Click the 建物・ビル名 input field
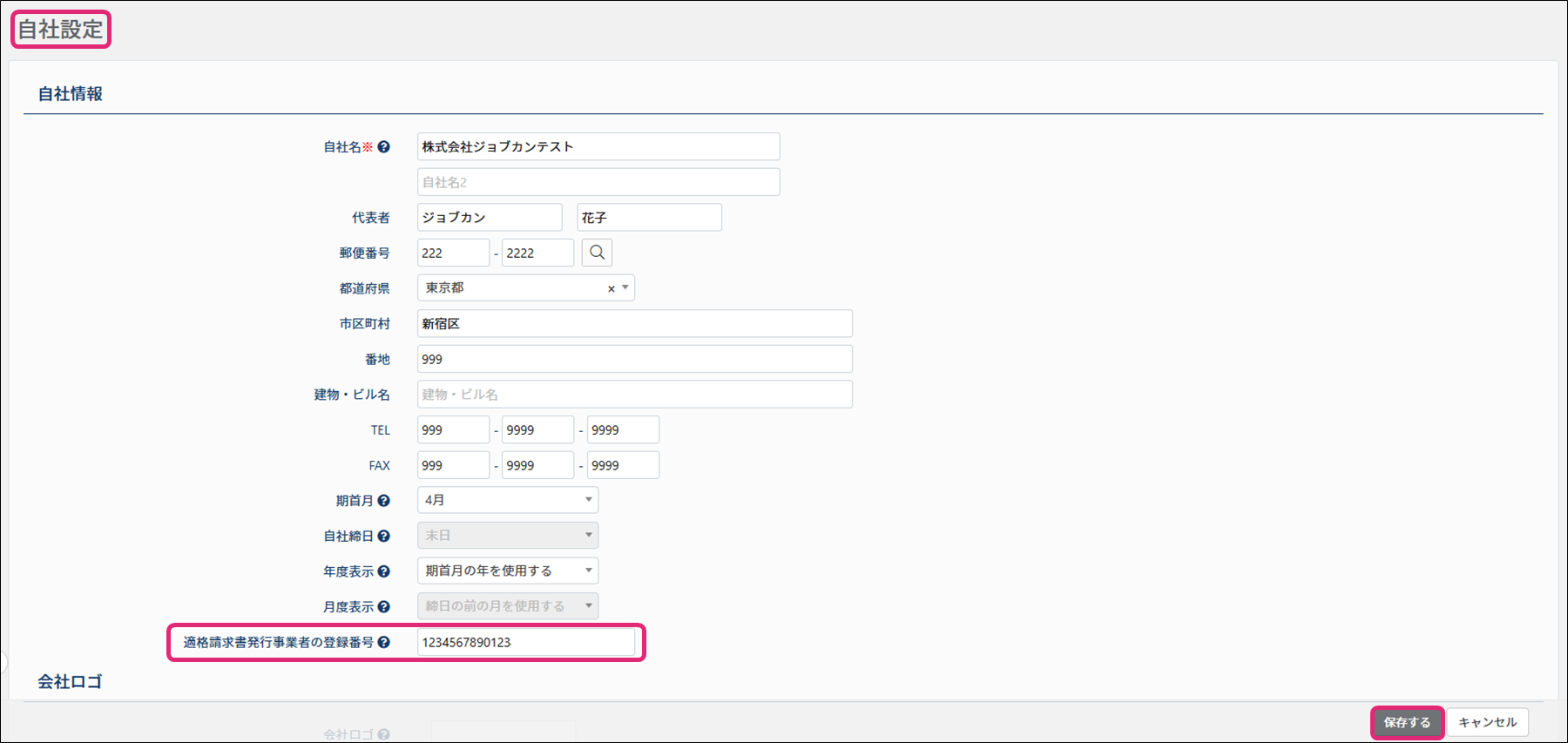Screen dimensions: 1568x743 tap(634, 395)
